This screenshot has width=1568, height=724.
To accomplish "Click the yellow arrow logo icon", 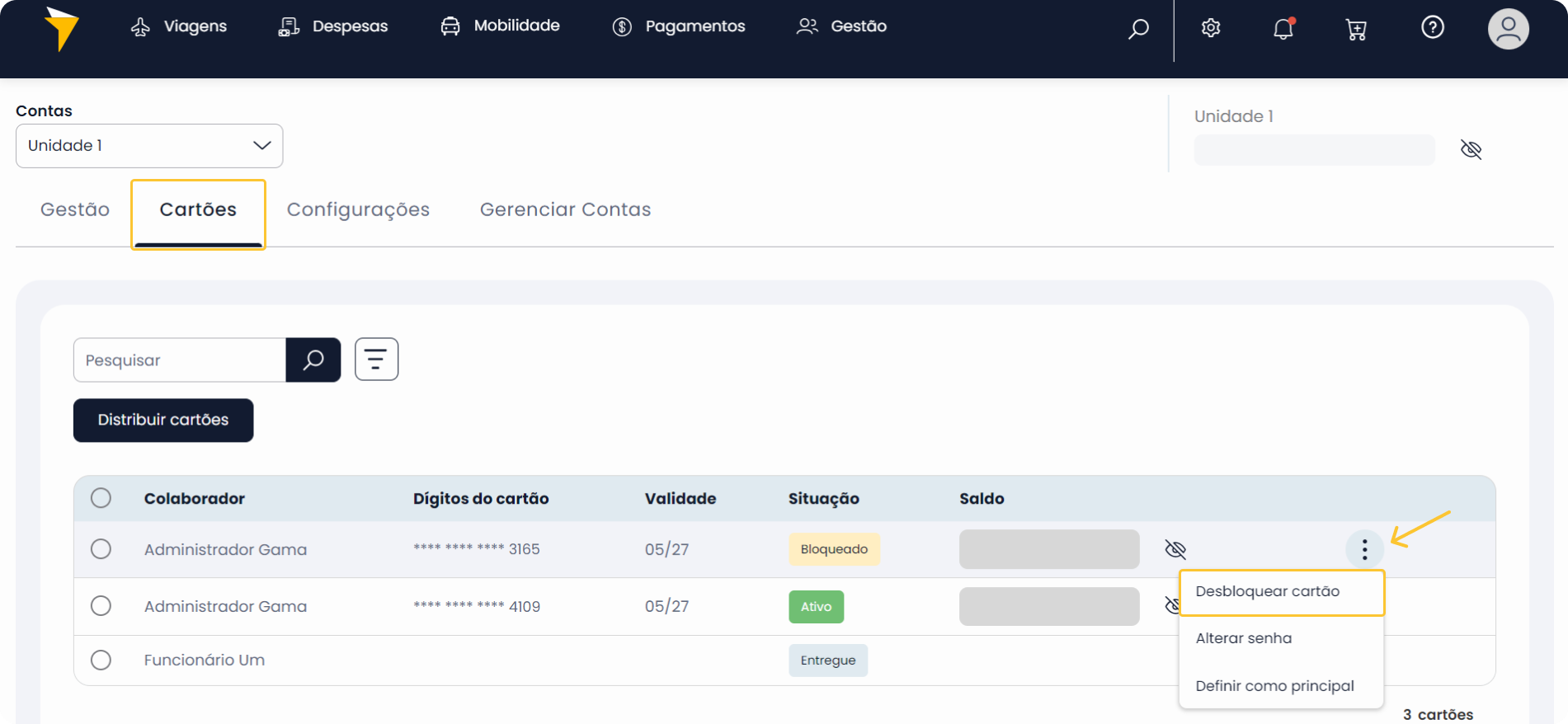I will (x=61, y=29).
